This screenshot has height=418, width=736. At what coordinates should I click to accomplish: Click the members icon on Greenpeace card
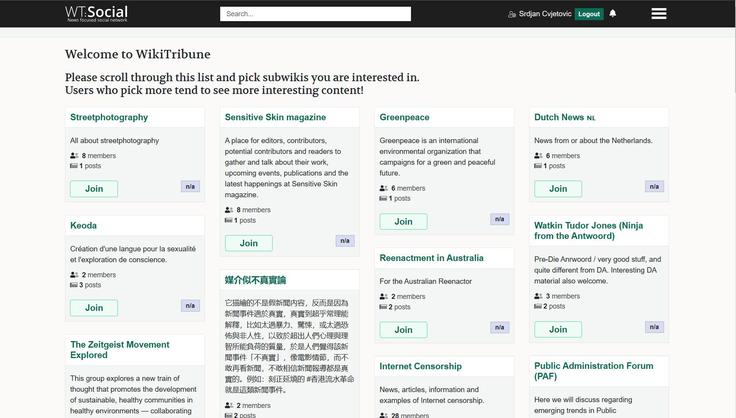383,188
